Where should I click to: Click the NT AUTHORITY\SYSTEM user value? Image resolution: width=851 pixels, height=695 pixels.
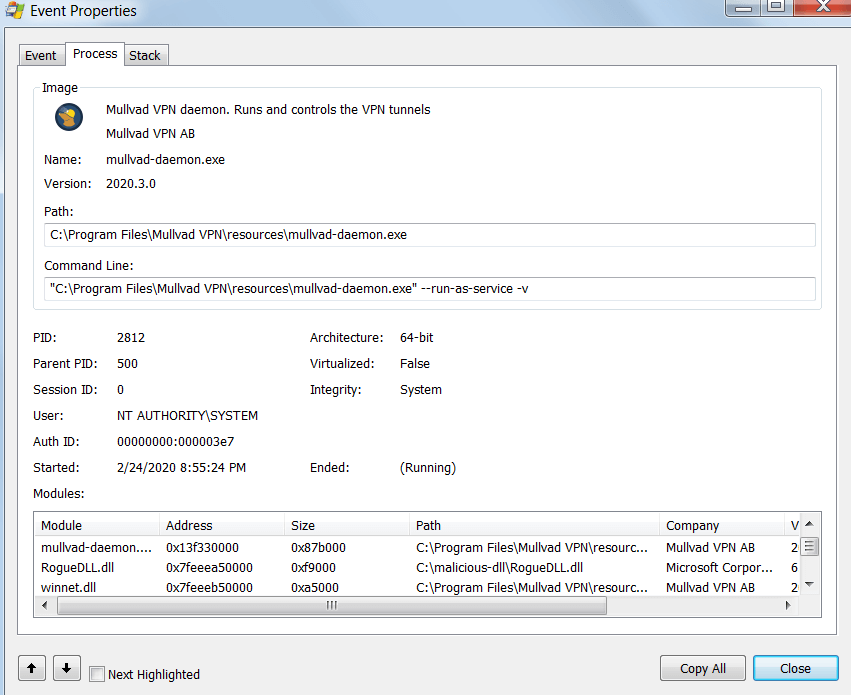pos(187,416)
